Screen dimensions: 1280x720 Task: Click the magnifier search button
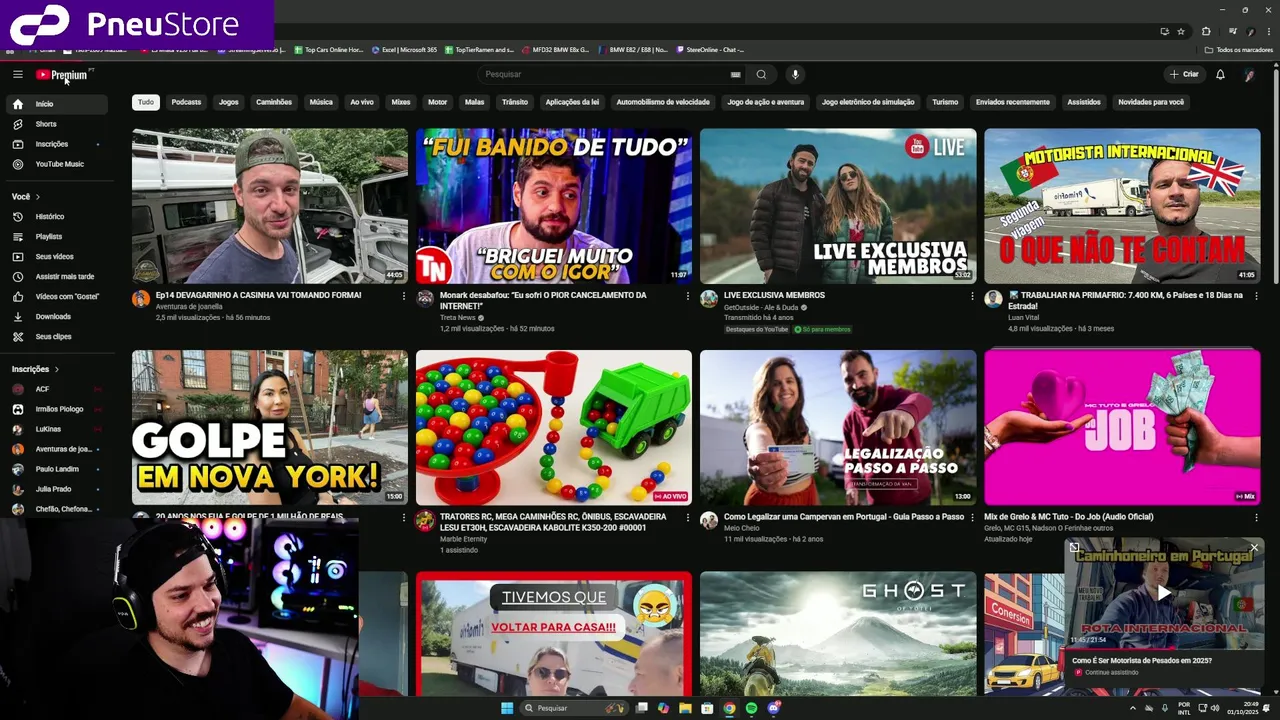761,74
